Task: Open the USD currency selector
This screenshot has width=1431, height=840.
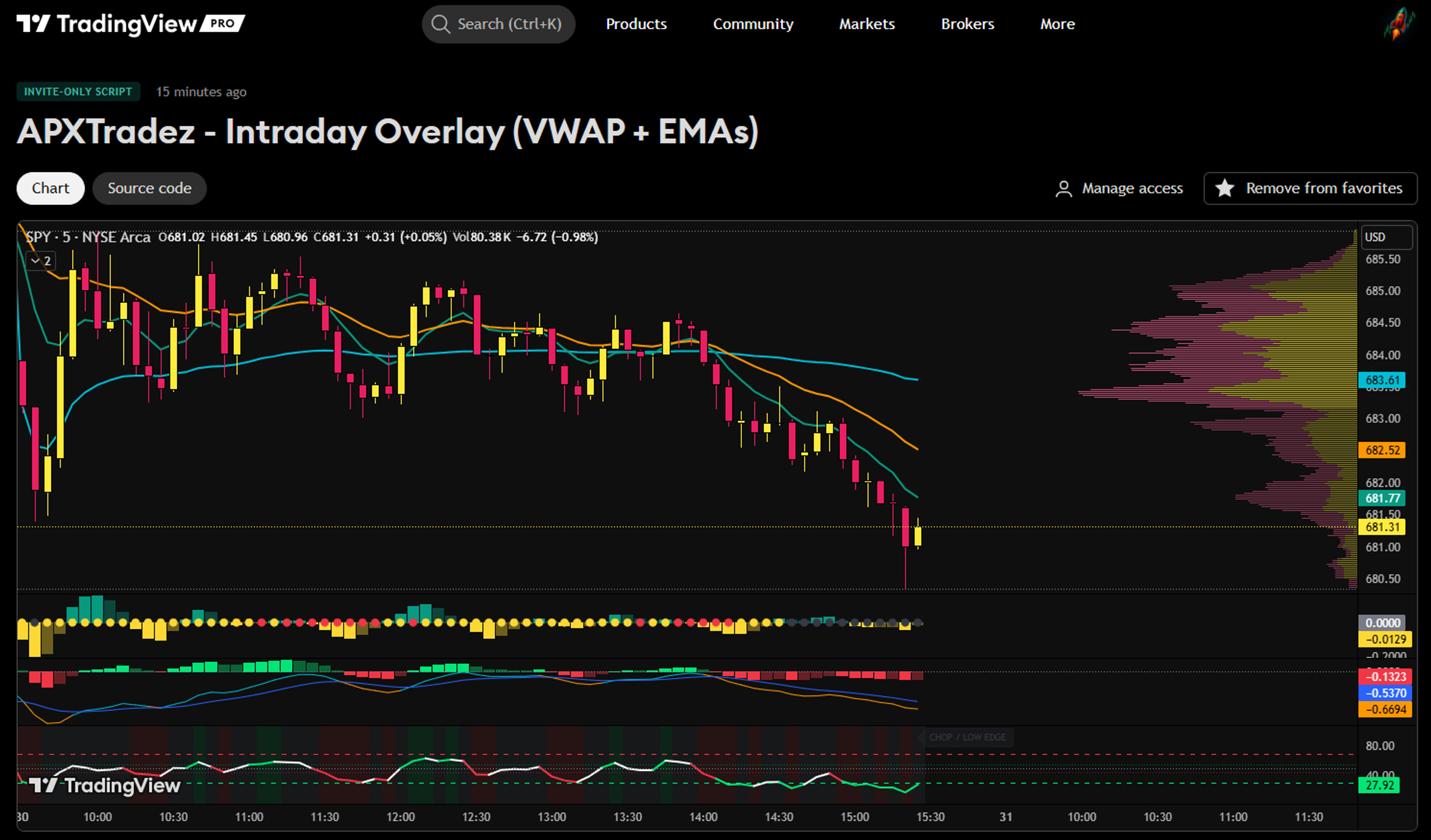Action: [1387, 237]
